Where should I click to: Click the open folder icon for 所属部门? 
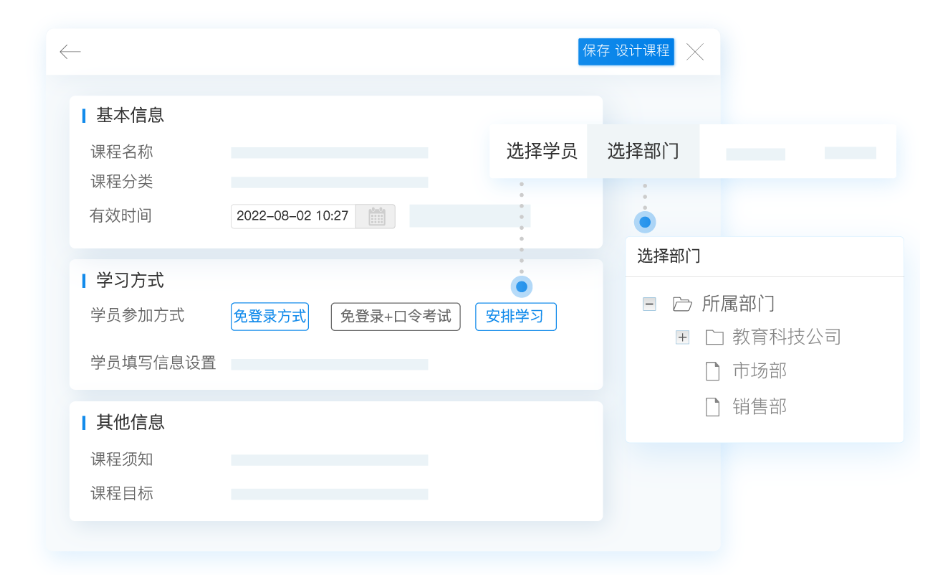(682, 304)
